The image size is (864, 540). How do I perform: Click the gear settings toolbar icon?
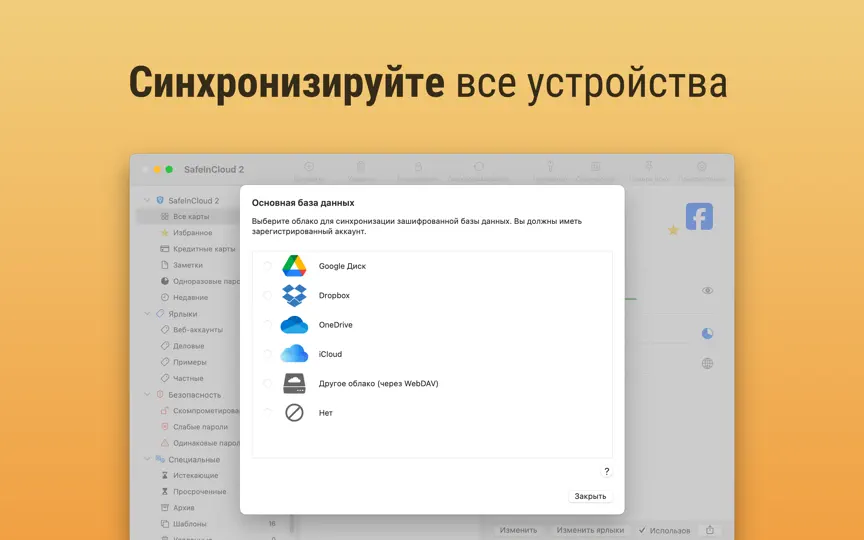pos(701,166)
